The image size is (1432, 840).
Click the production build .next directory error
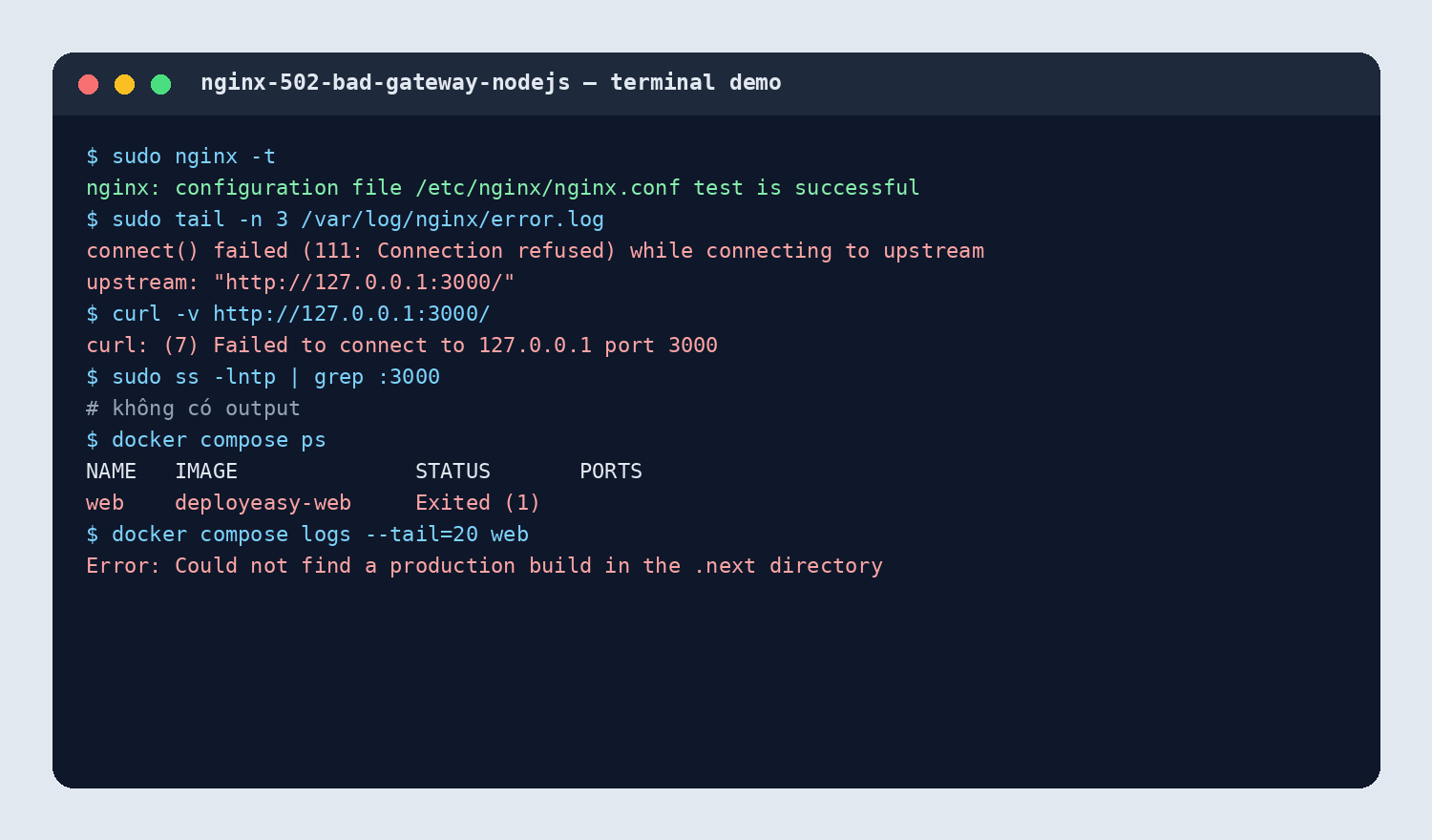coord(484,566)
